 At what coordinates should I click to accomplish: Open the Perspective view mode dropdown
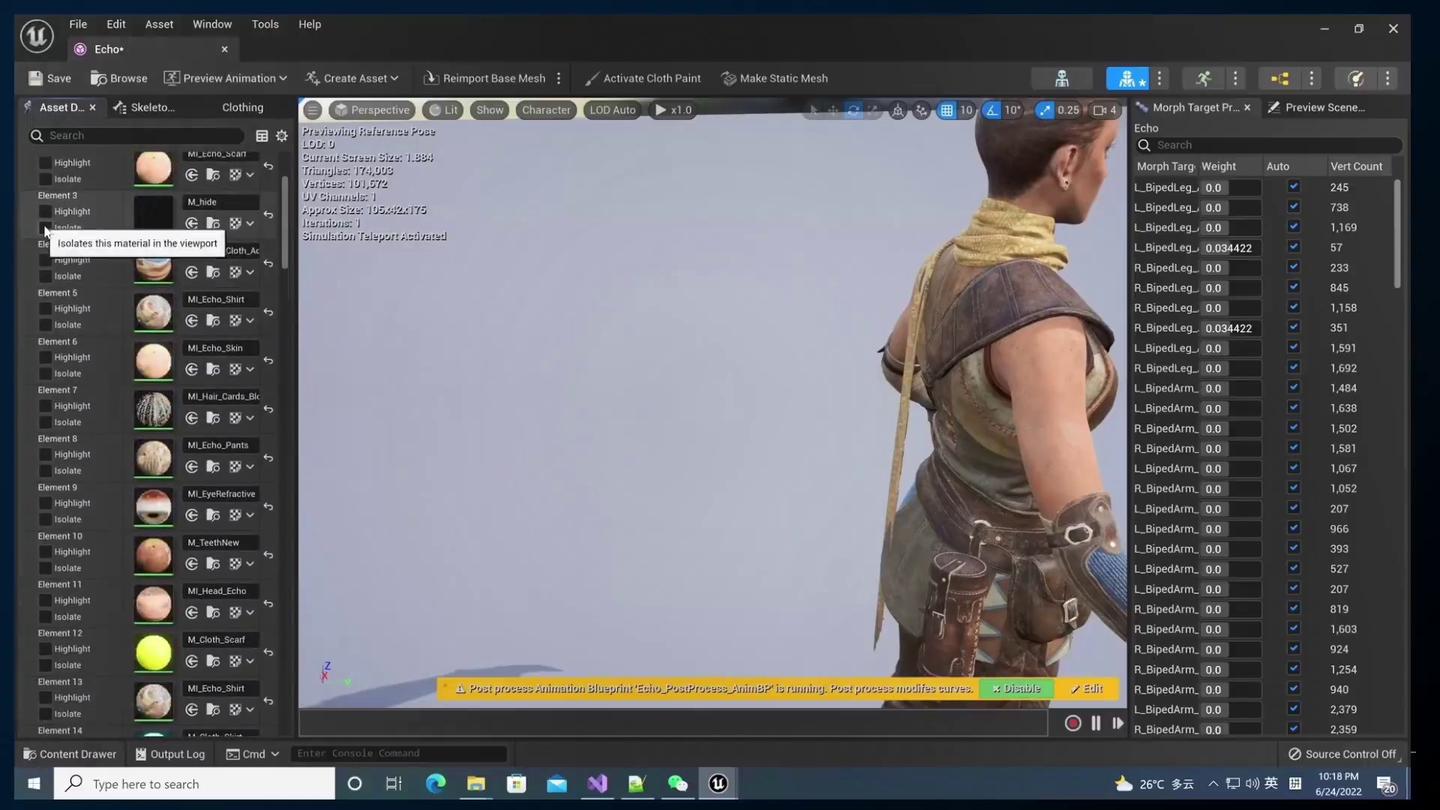[371, 110]
